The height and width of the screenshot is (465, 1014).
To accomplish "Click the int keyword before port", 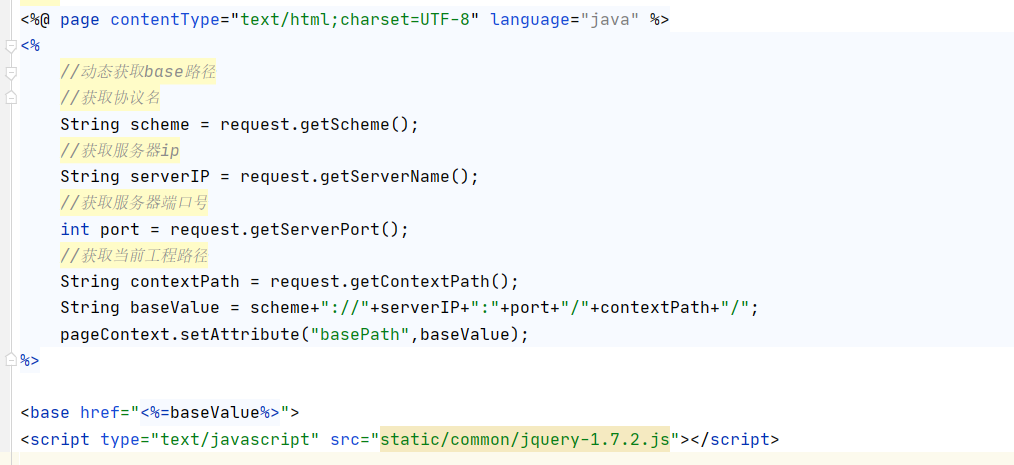I will point(75,229).
